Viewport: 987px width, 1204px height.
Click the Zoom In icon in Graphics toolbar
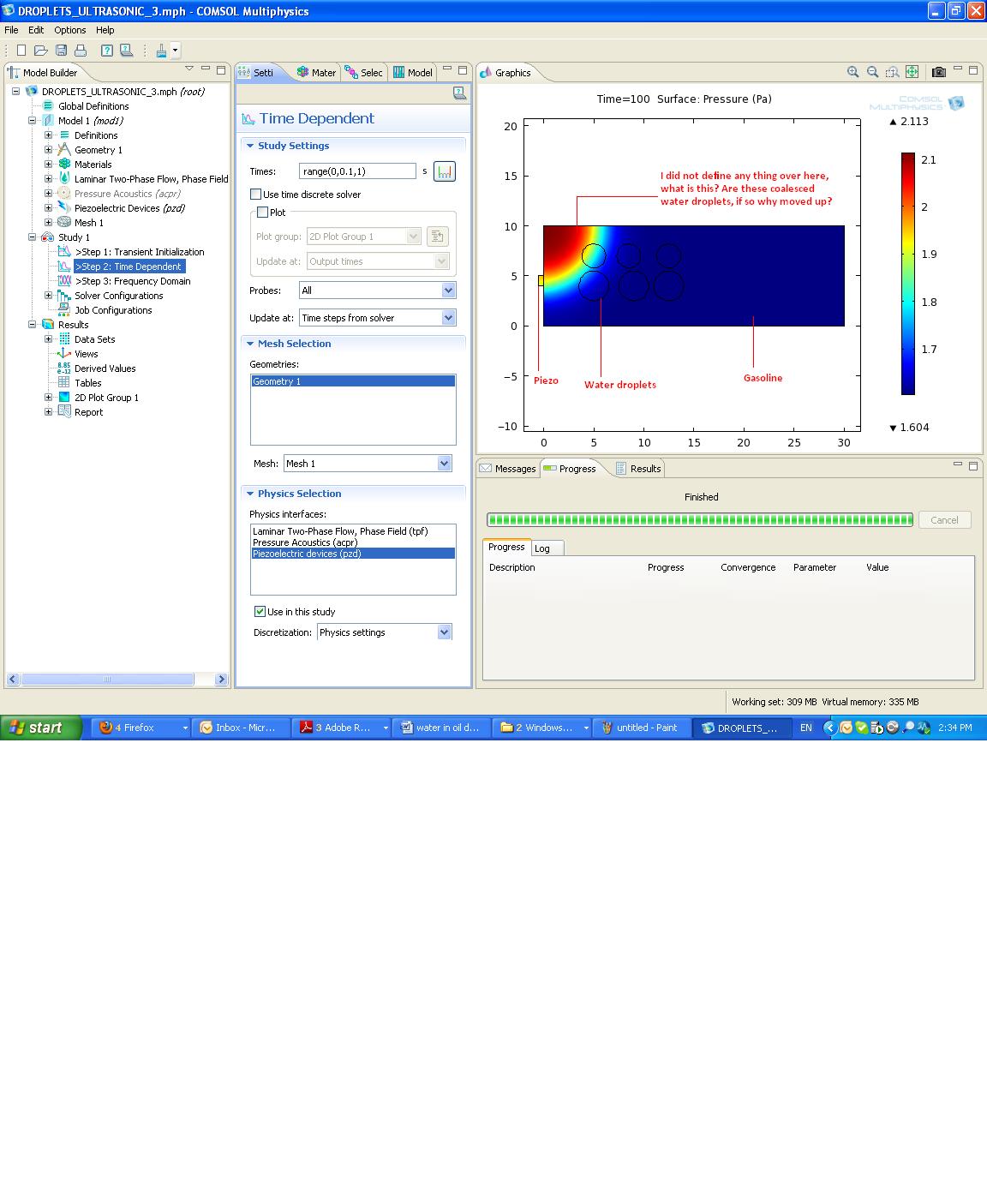coord(852,73)
